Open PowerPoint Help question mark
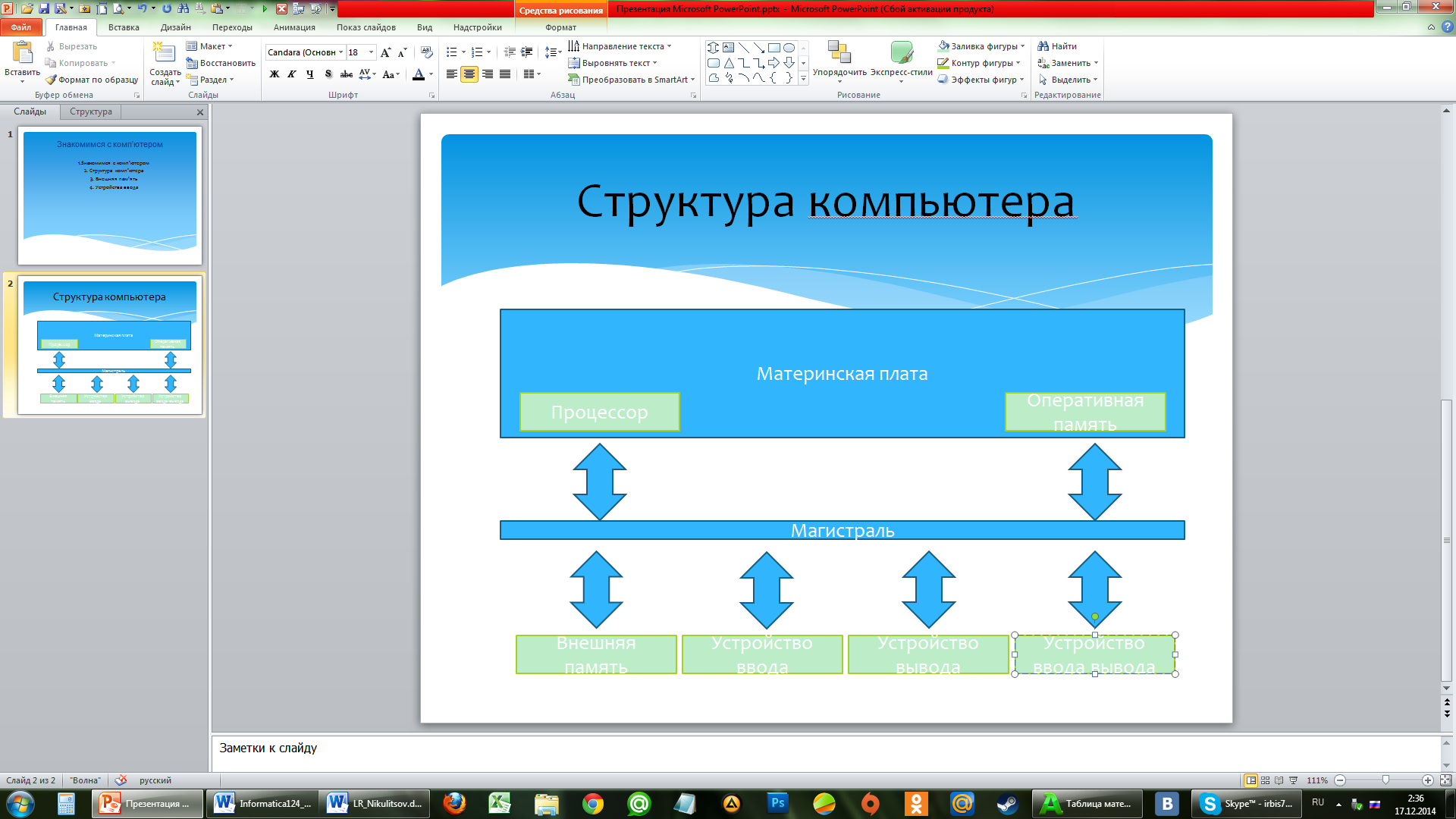The image size is (1456, 819). [x=1447, y=27]
